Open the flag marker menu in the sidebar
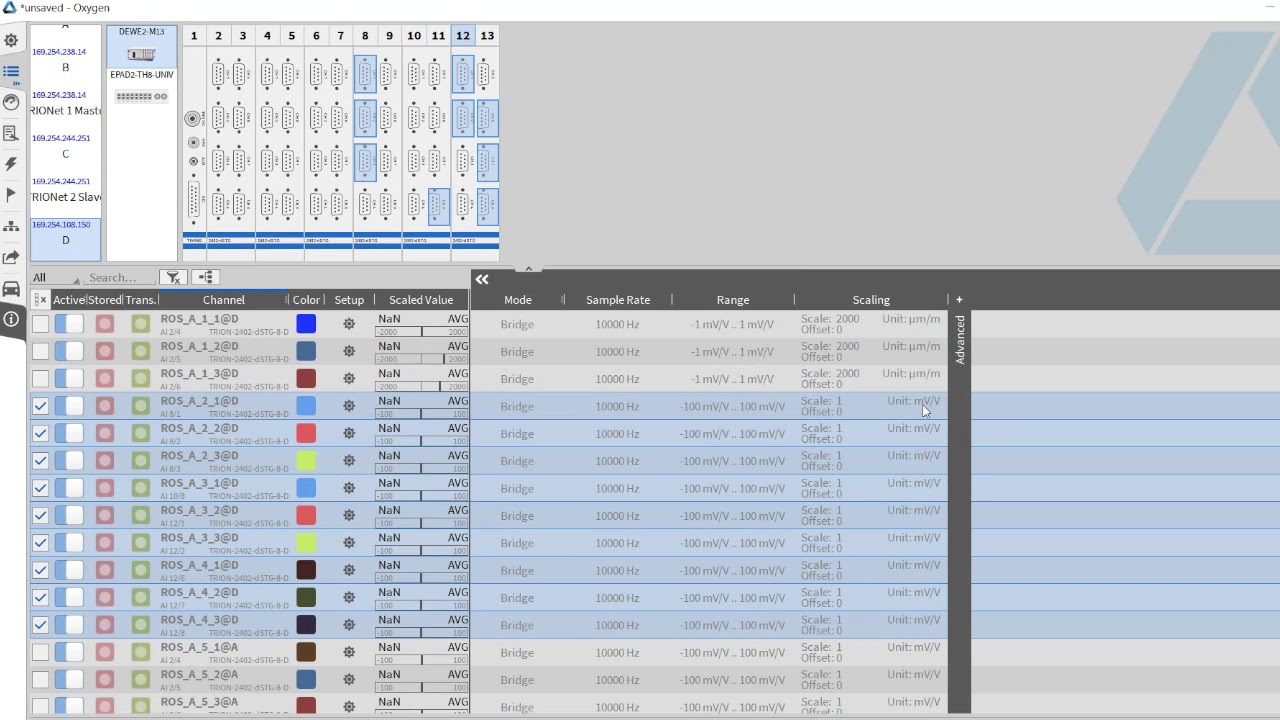Viewport: 1280px width, 720px height. 11,195
